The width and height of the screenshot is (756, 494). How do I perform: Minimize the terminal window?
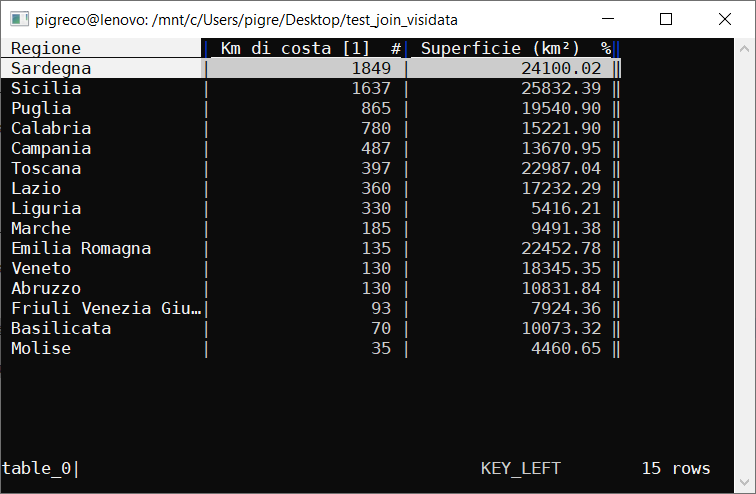point(619,19)
